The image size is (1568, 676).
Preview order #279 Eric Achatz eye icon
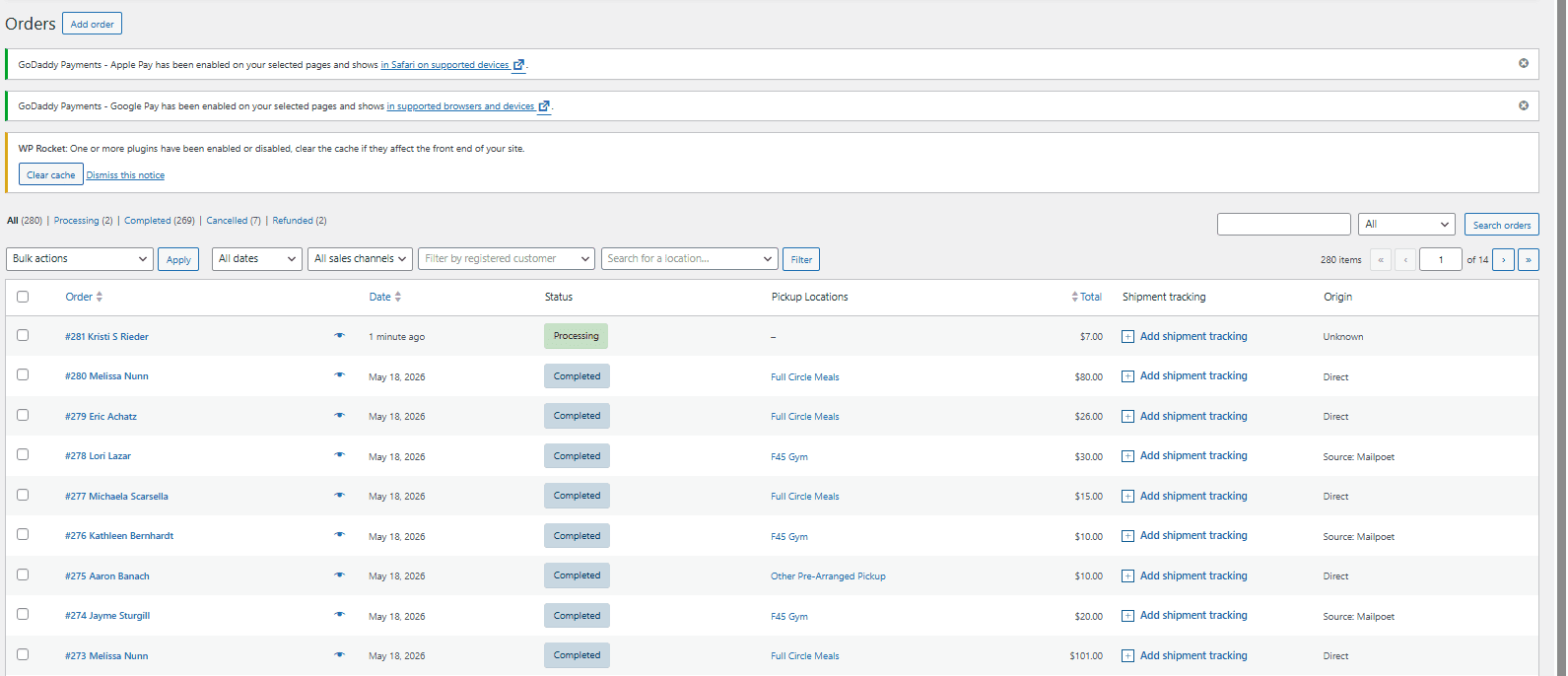pyautogui.click(x=339, y=415)
